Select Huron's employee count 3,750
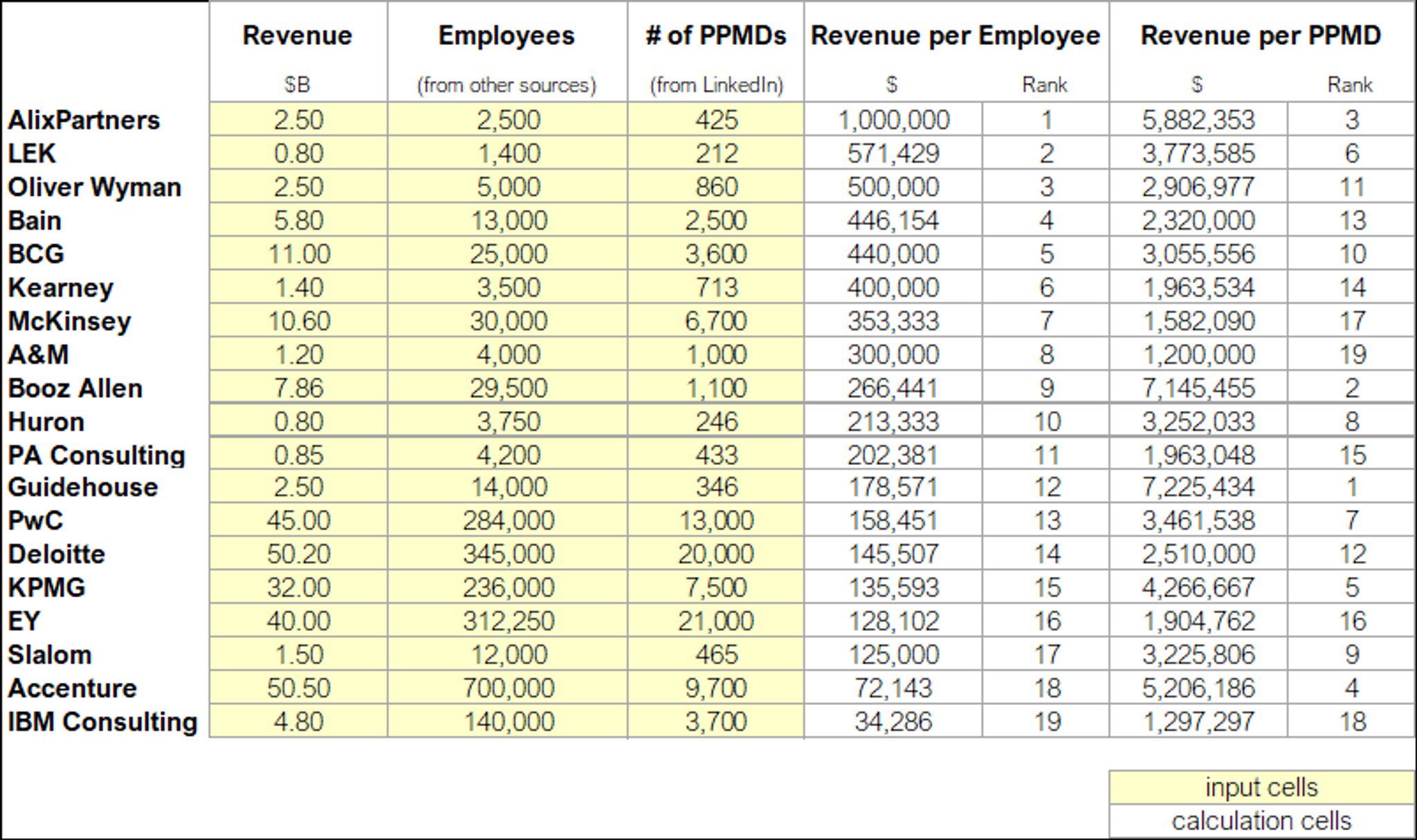This screenshot has width=1417, height=840. click(x=508, y=422)
